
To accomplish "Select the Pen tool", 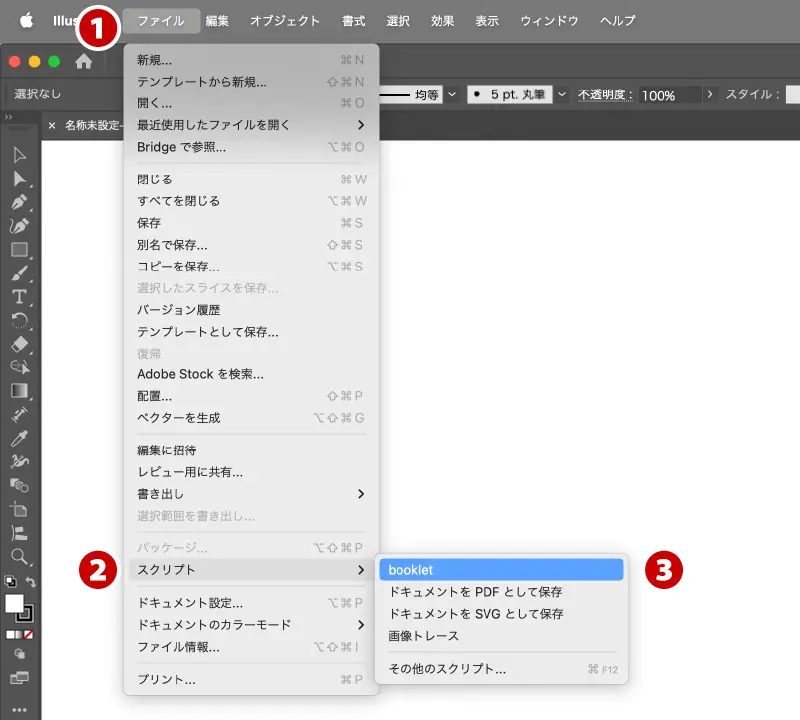I will (19, 202).
